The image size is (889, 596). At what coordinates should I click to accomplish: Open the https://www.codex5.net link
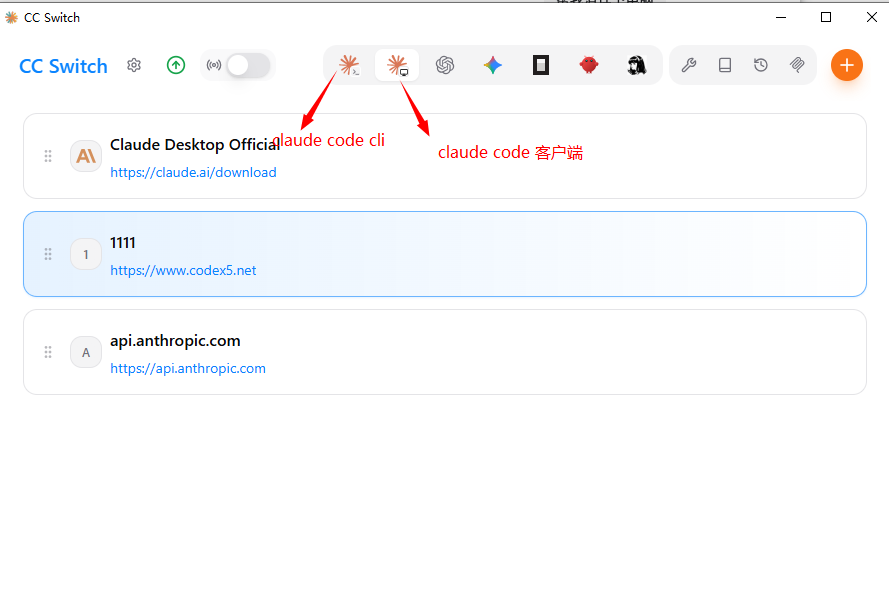point(183,270)
